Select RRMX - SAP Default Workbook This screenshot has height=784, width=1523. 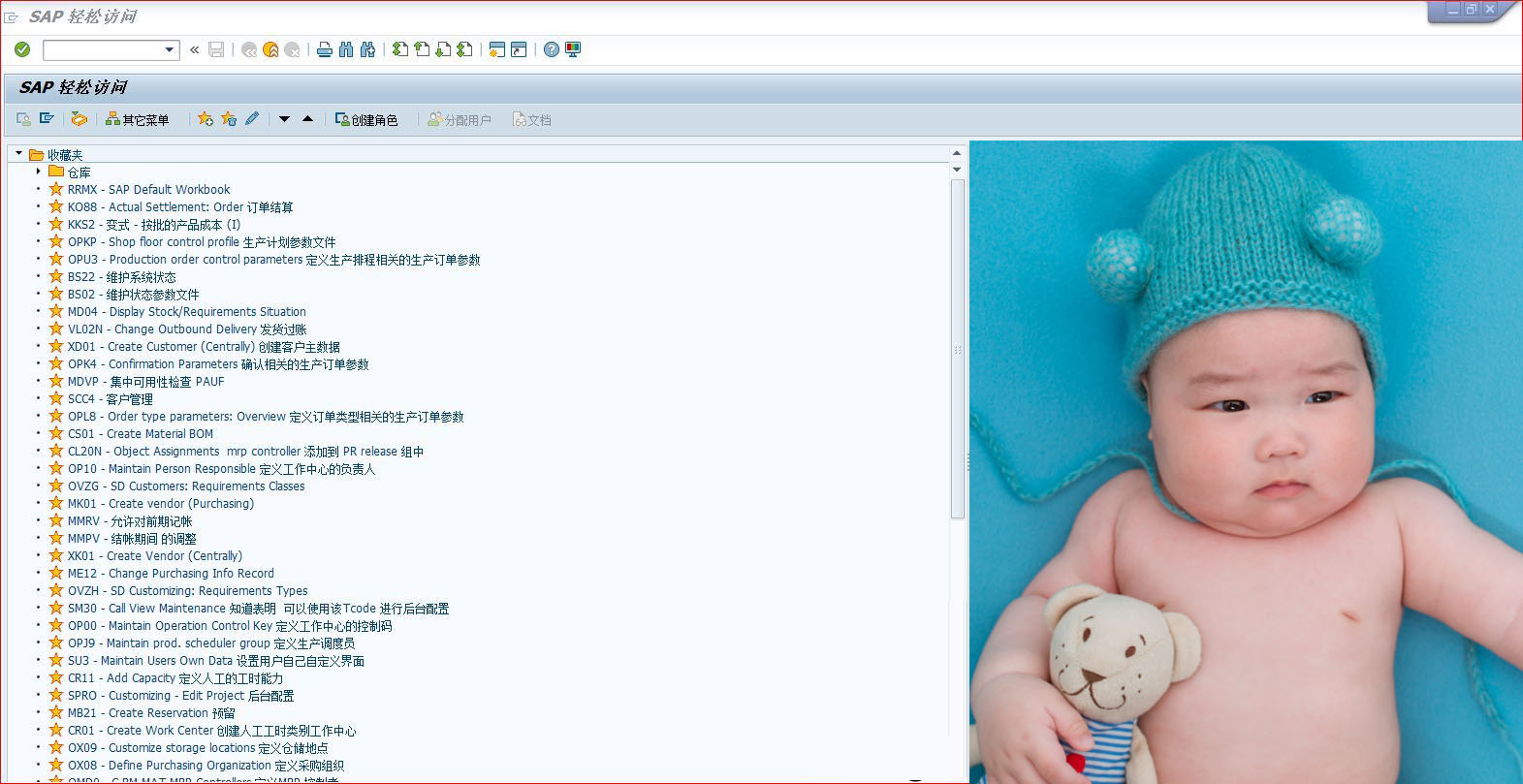(x=148, y=189)
